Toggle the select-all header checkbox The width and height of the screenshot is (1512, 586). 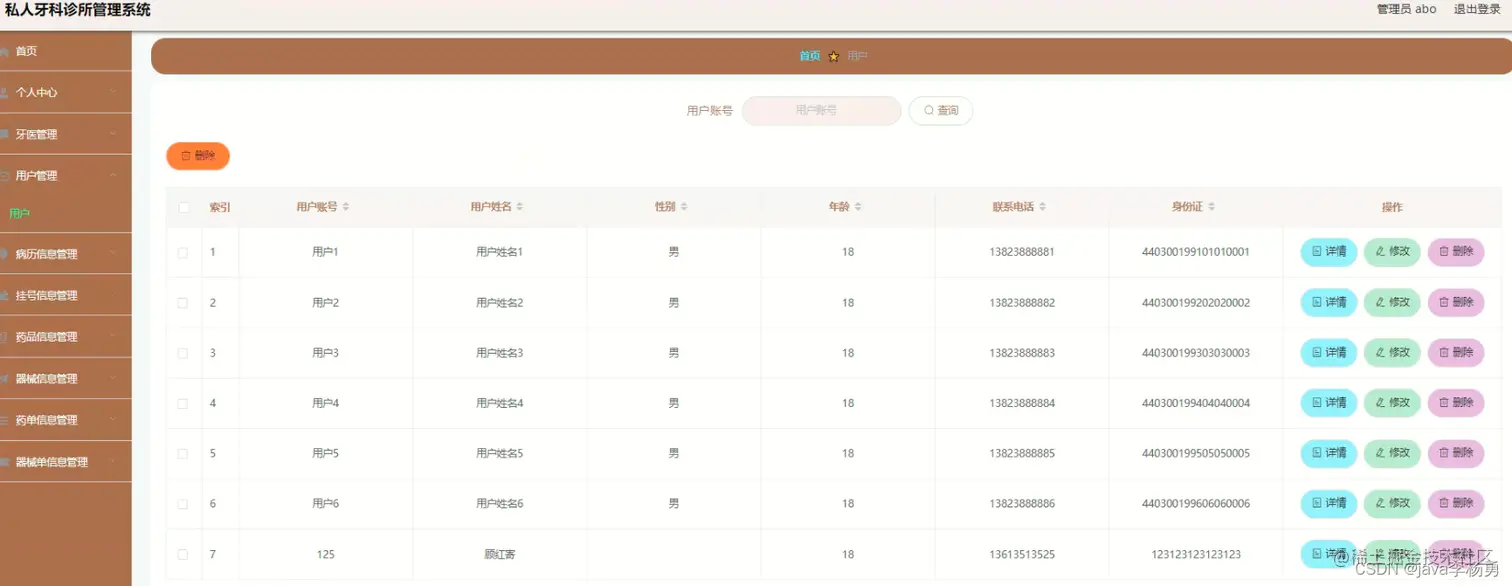183,207
